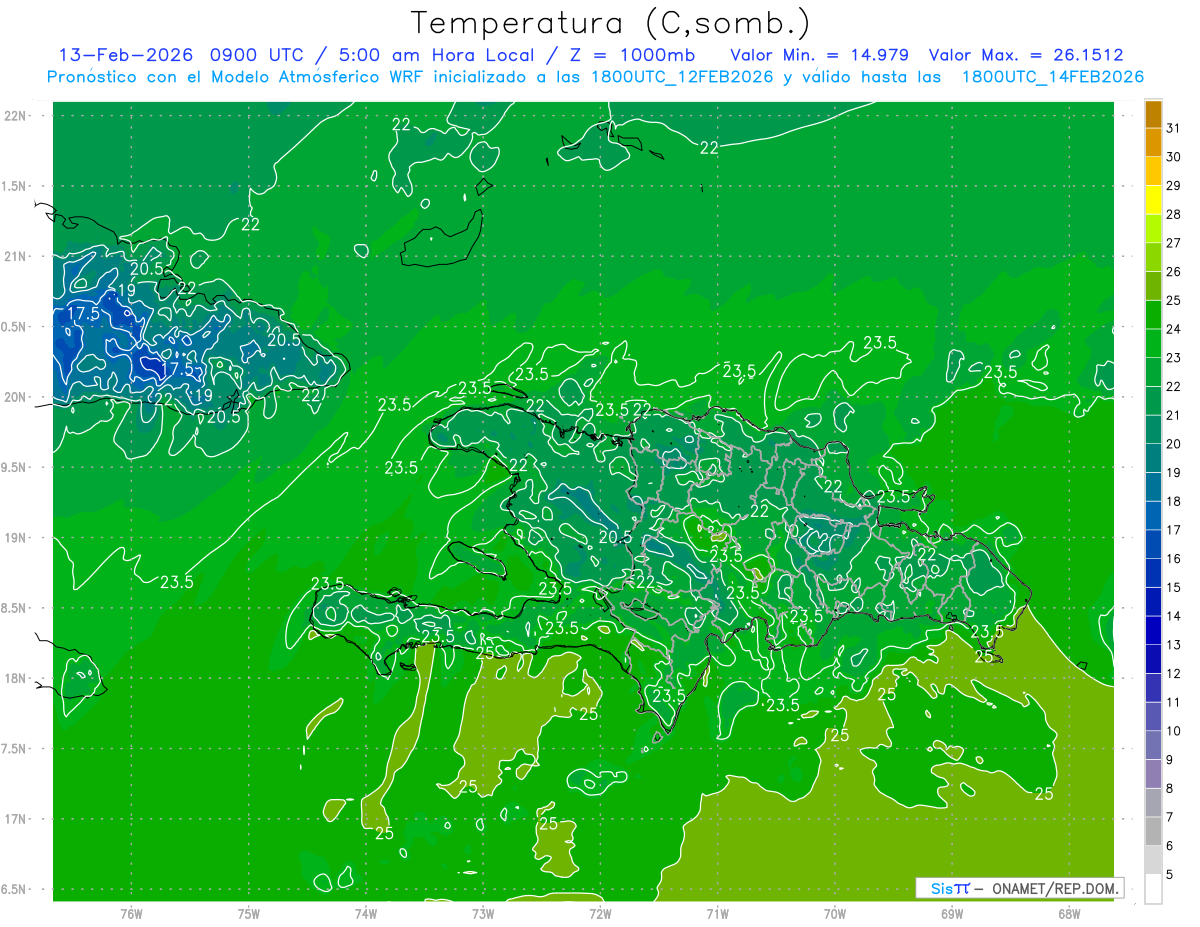Click legend value '12' on color scale
This screenshot has width=1200, height=927.
pos(1174,673)
